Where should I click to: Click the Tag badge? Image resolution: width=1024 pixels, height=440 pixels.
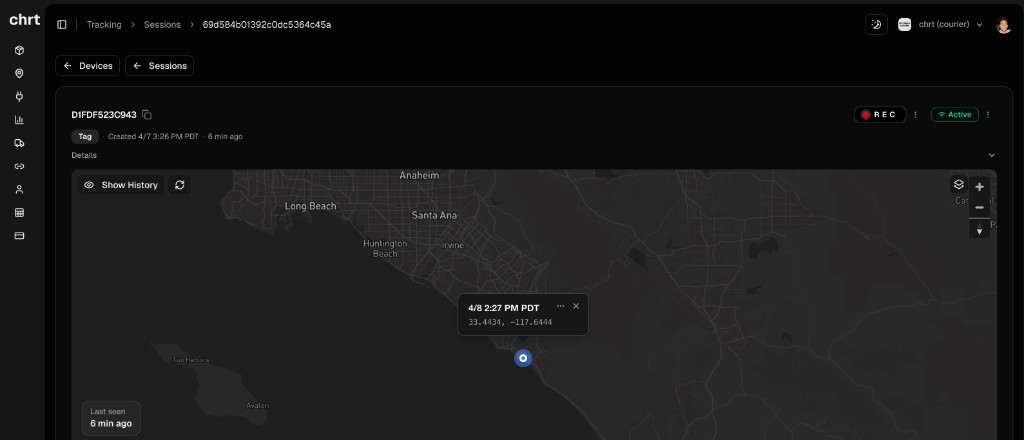tap(85, 136)
